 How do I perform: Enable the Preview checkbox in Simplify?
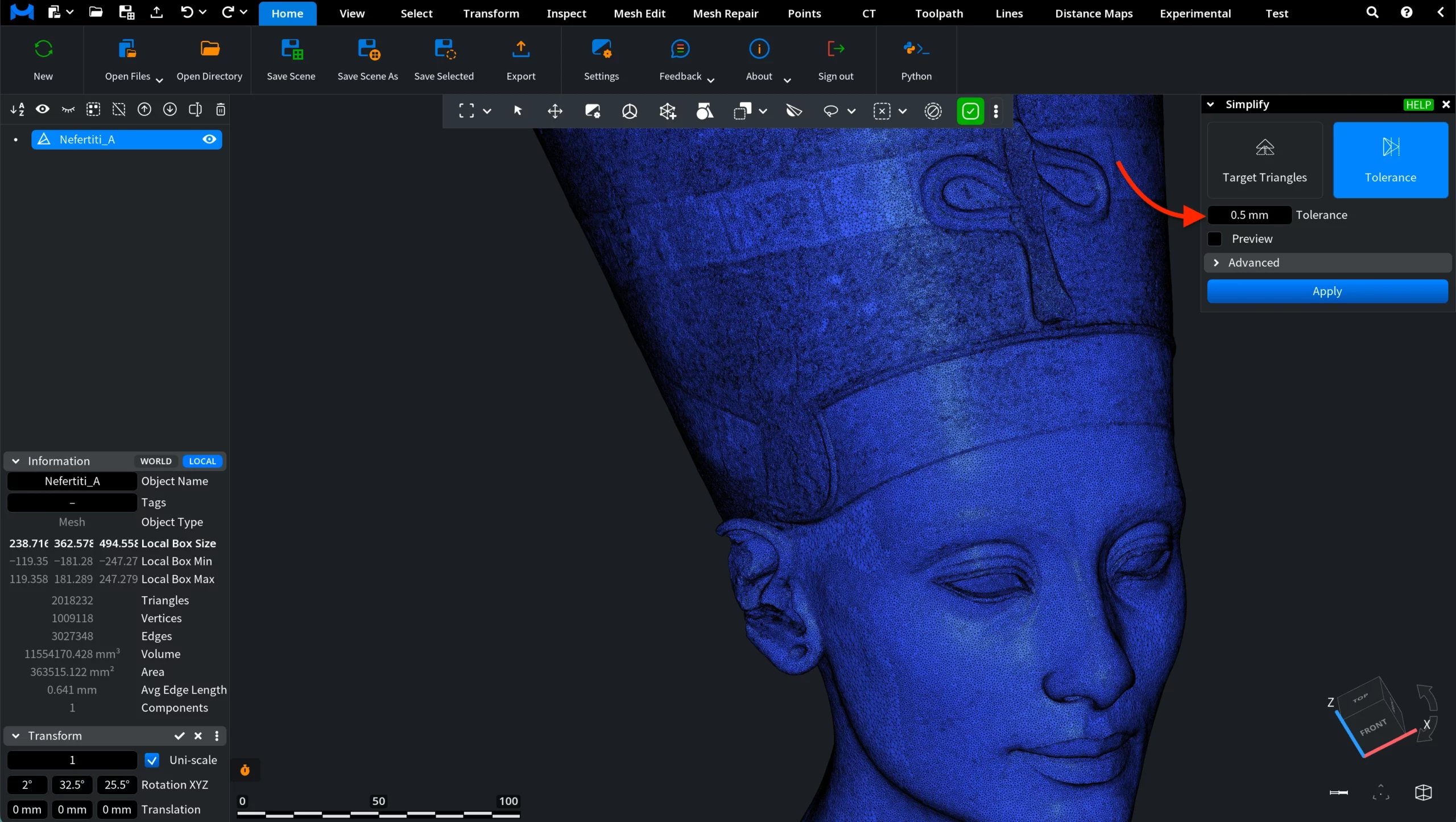pyautogui.click(x=1215, y=239)
